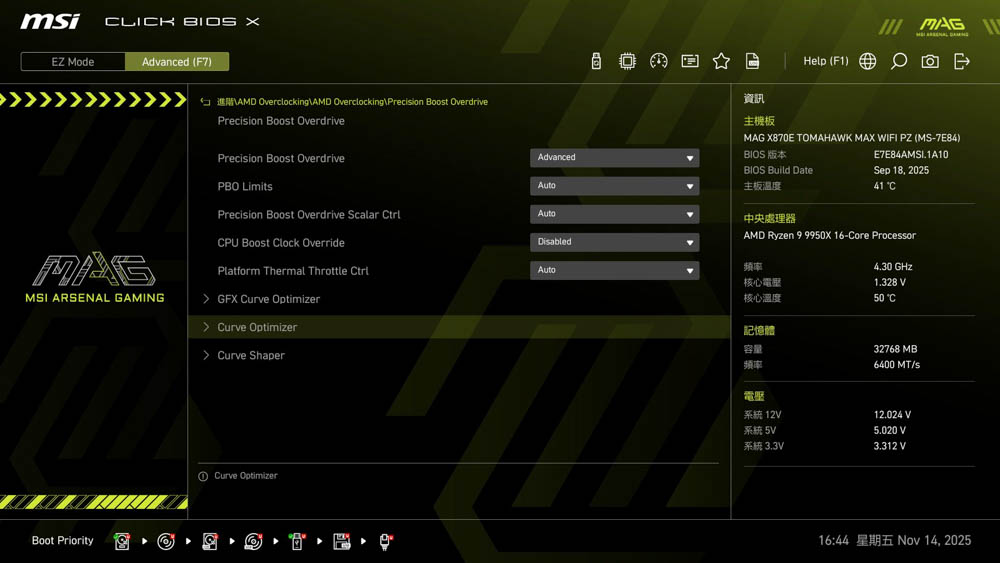Open search with the magnifier icon

tap(899, 61)
